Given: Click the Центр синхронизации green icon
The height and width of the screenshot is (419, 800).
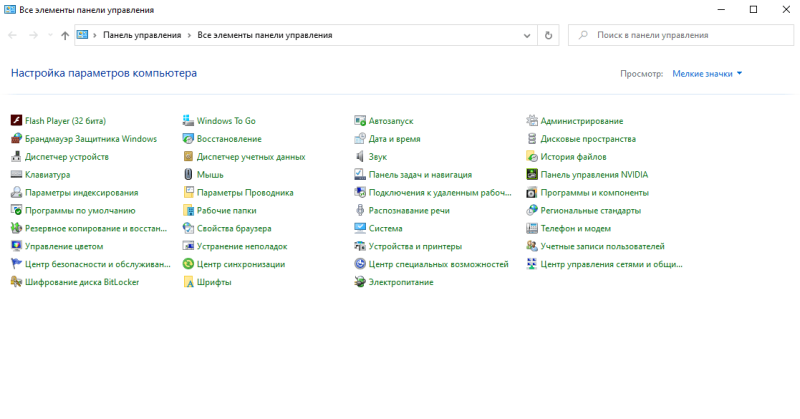Looking at the screenshot, I should click(188, 264).
